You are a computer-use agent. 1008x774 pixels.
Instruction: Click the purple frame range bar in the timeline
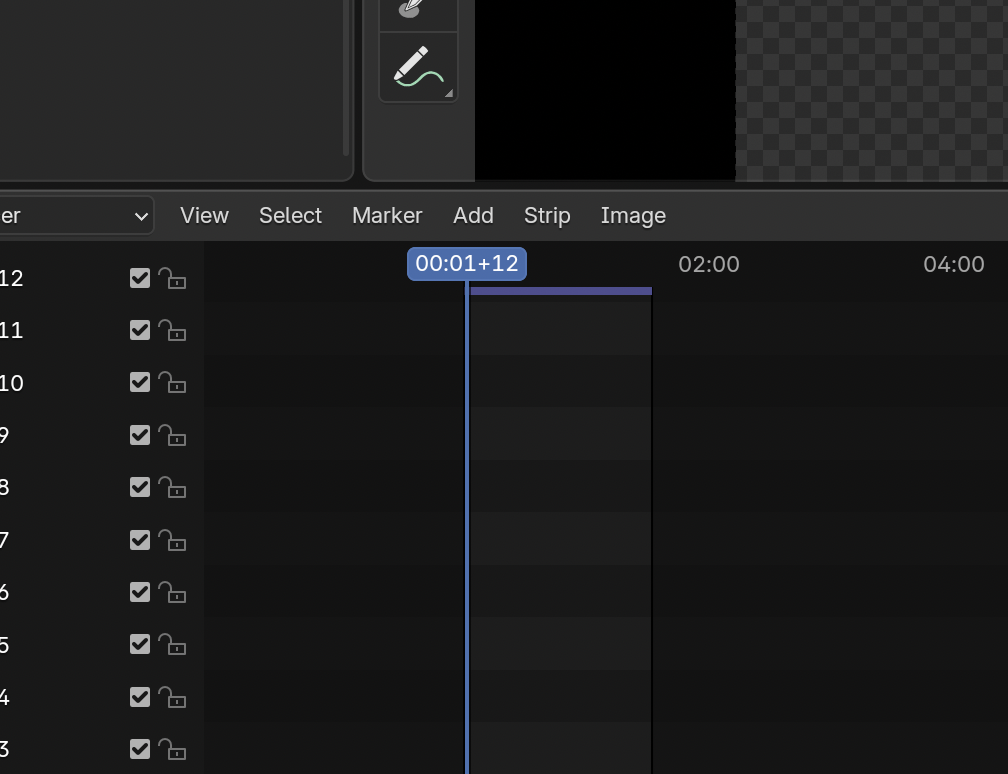pos(561,291)
